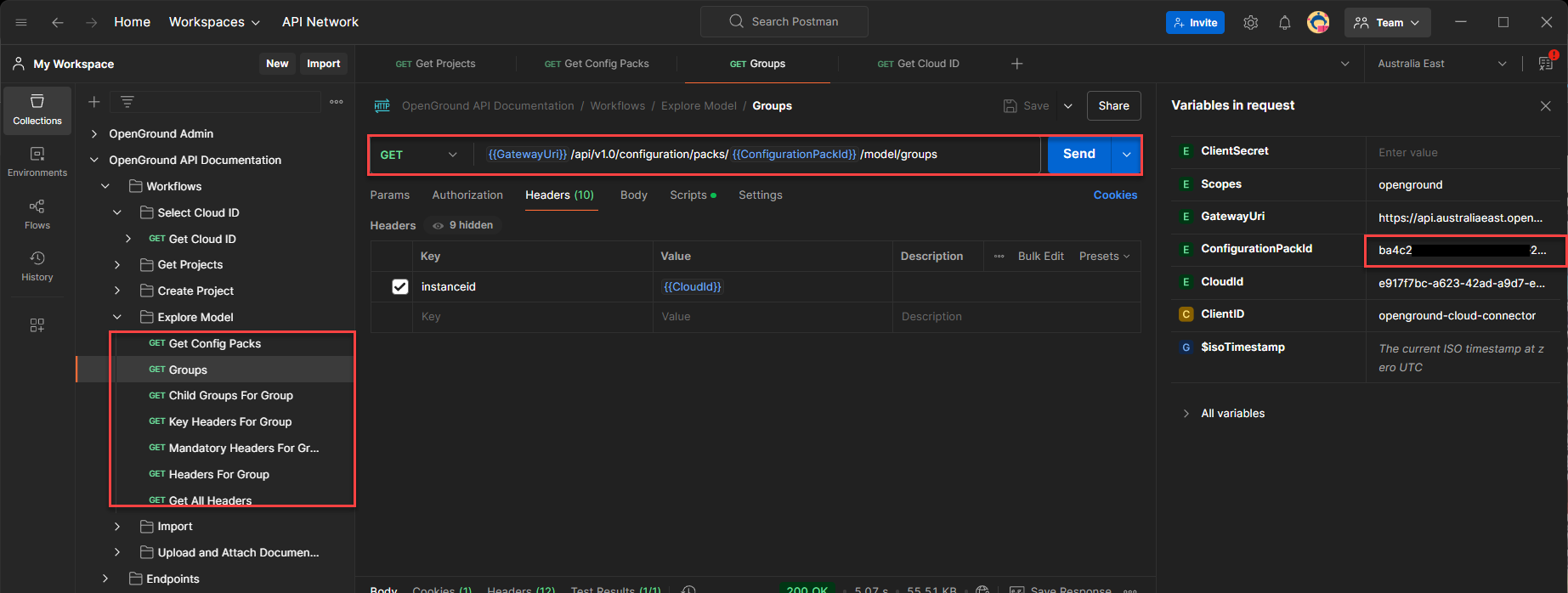Open Settings gear icon in header
The image size is (1568, 593).
tap(1250, 23)
